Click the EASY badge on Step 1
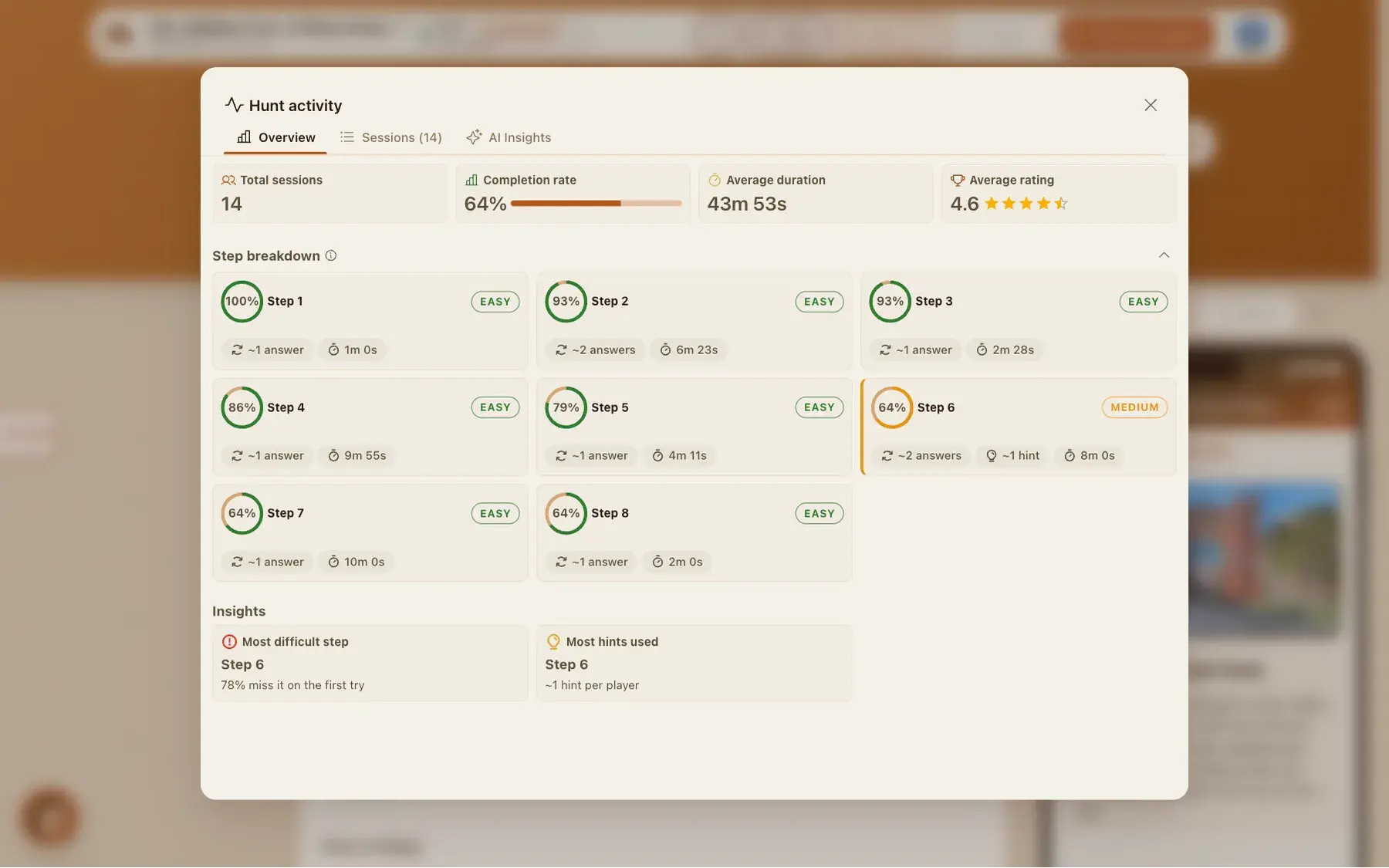 coord(495,302)
